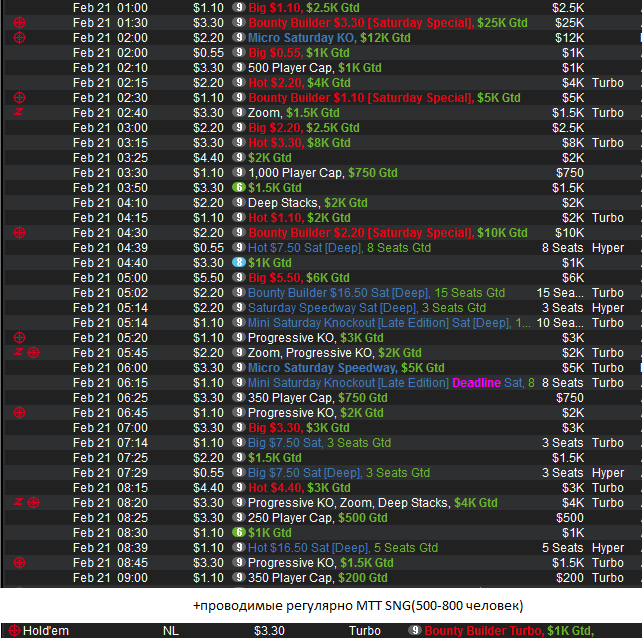Click the 15 Sea... prize cell on the 05:02 row

[x=560, y=293]
